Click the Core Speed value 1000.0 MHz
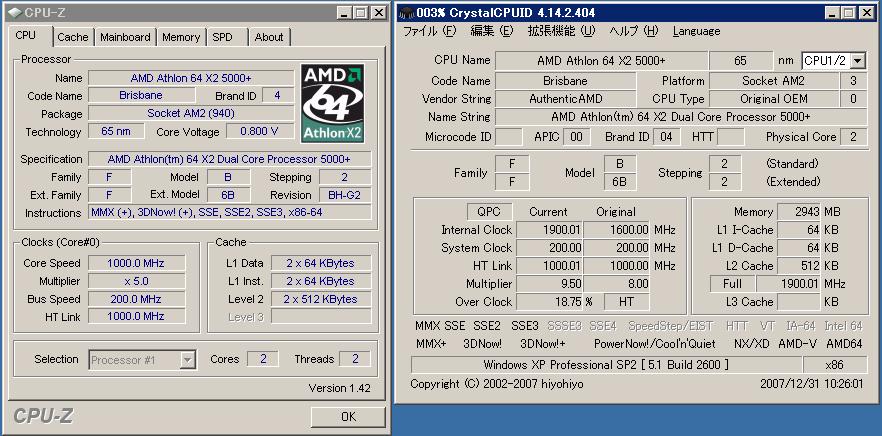The image size is (882, 436). pos(137,263)
